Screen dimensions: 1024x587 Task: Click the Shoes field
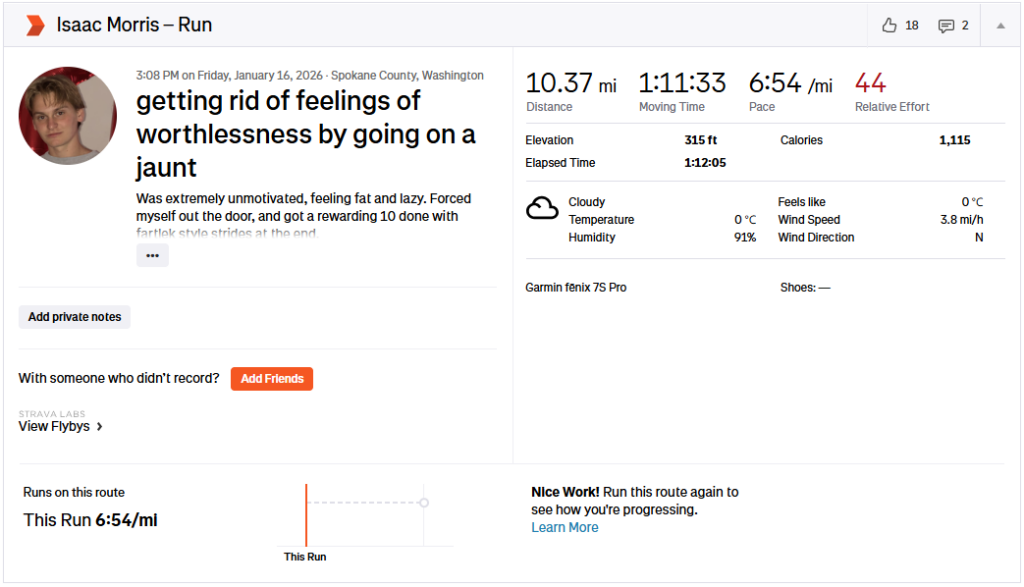point(805,288)
